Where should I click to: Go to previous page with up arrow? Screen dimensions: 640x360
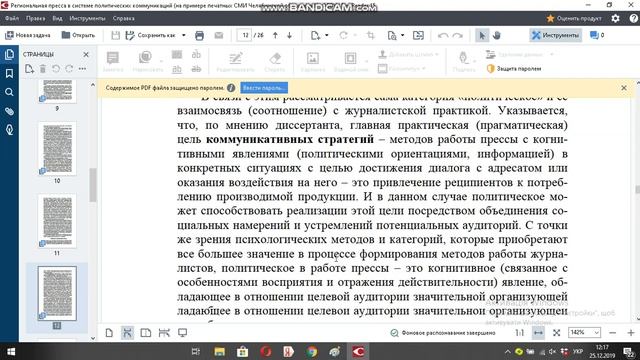click(275, 36)
